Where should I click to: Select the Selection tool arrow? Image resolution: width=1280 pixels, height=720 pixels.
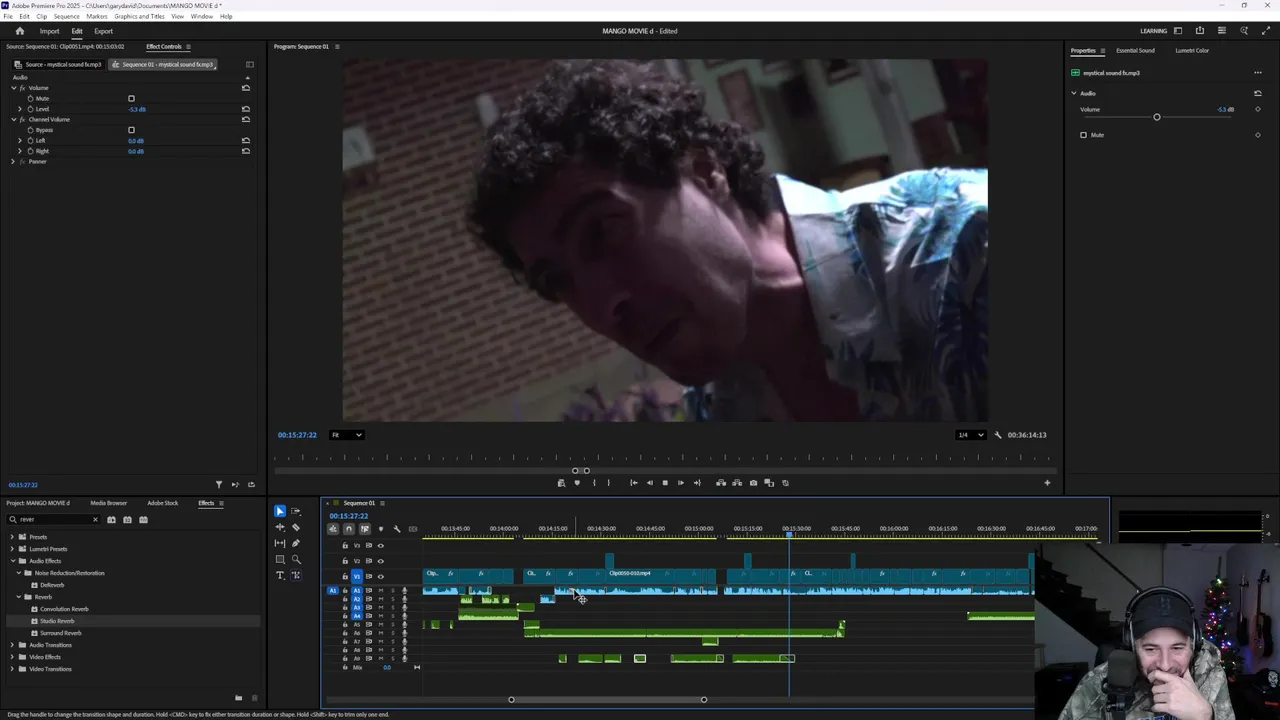click(280, 511)
